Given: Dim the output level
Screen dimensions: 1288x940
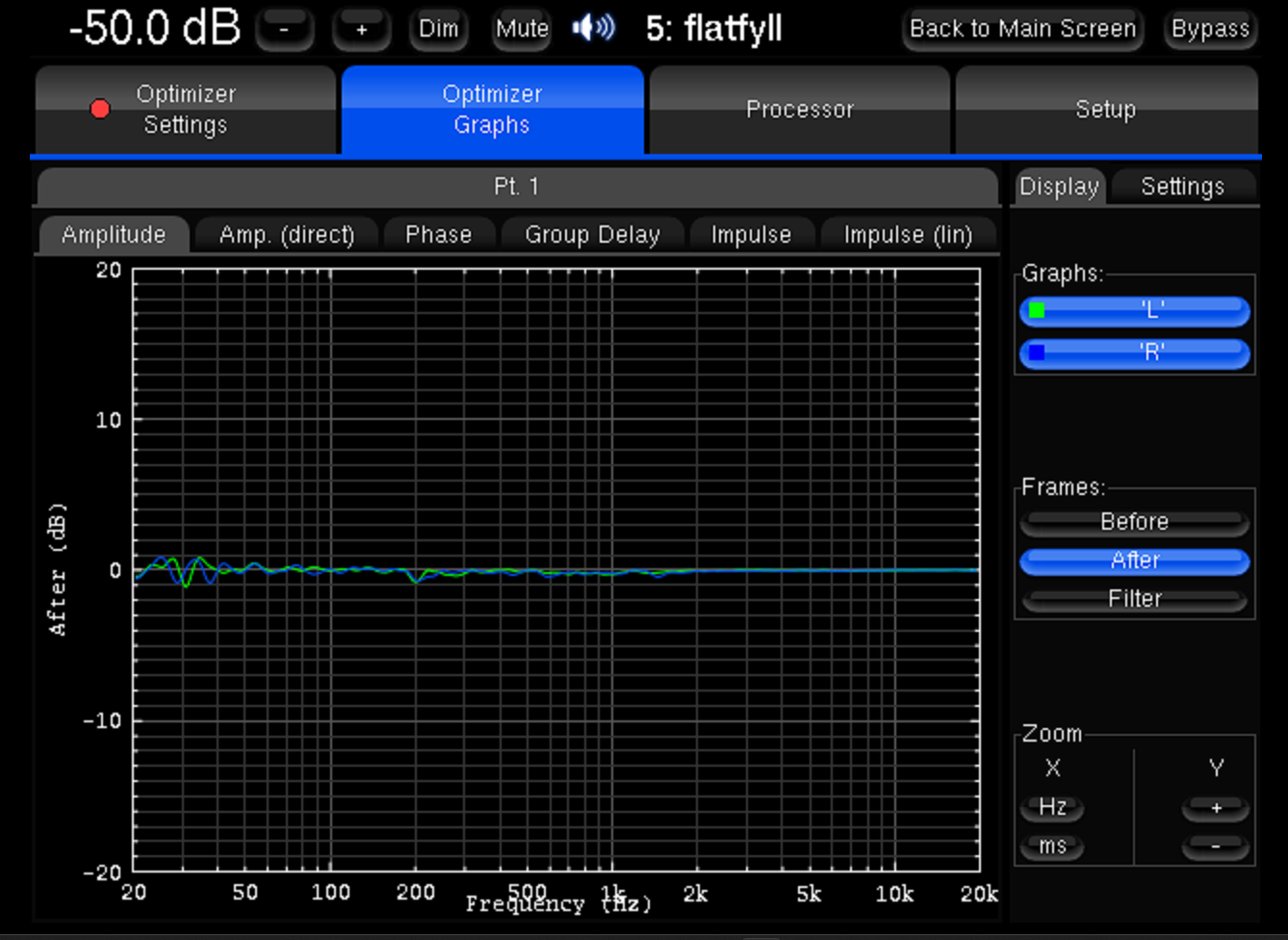Looking at the screenshot, I should click(x=438, y=29).
